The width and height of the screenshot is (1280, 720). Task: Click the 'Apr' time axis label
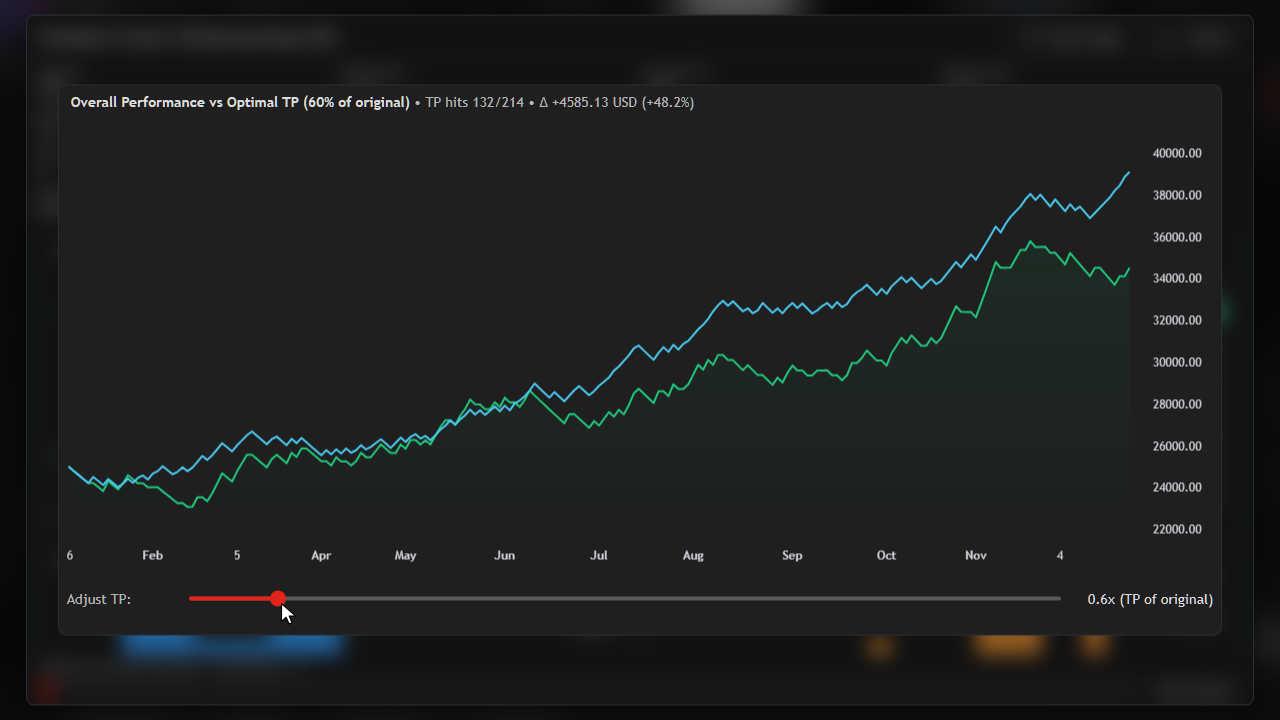tap(321, 555)
